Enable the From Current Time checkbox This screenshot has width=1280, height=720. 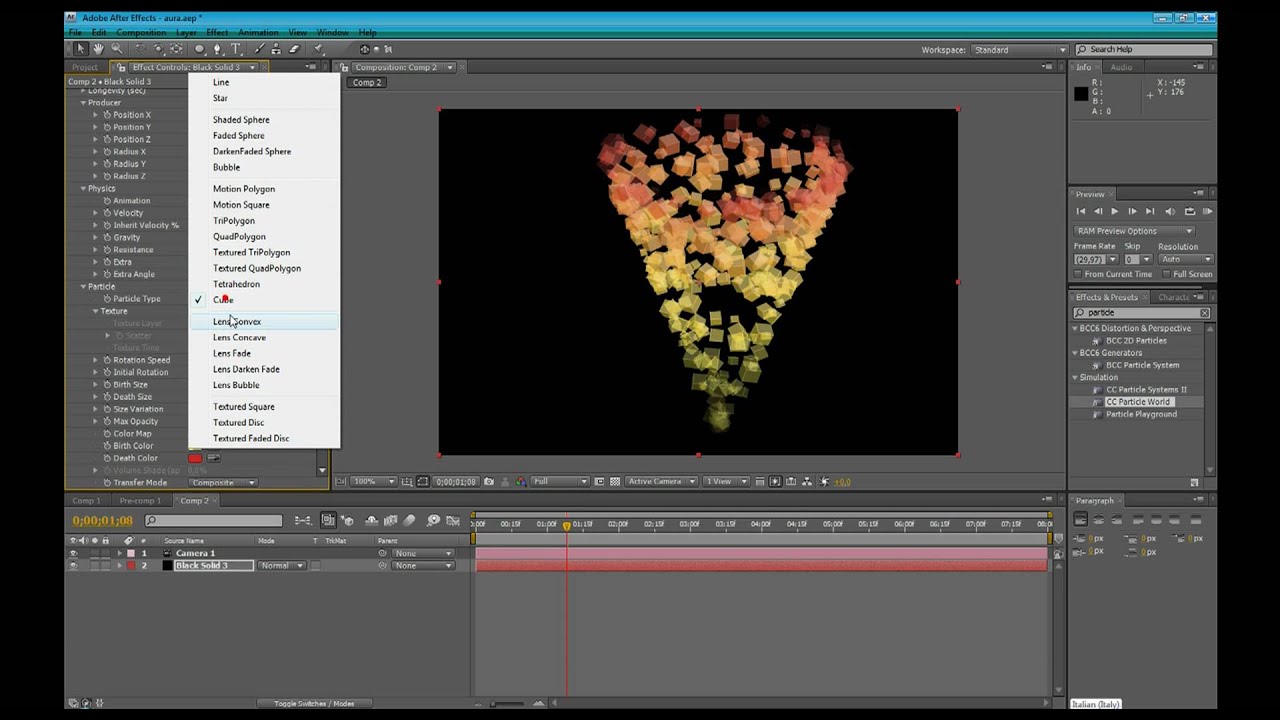coord(1077,274)
